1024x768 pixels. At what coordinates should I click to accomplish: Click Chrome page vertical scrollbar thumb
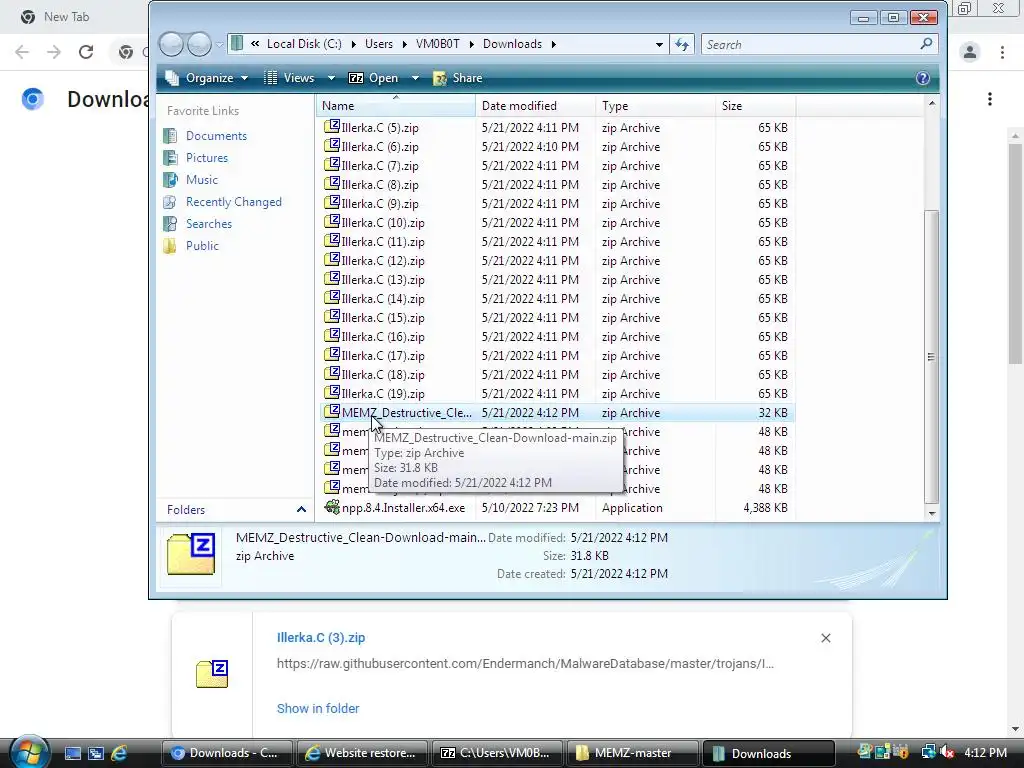click(x=1014, y=253)
